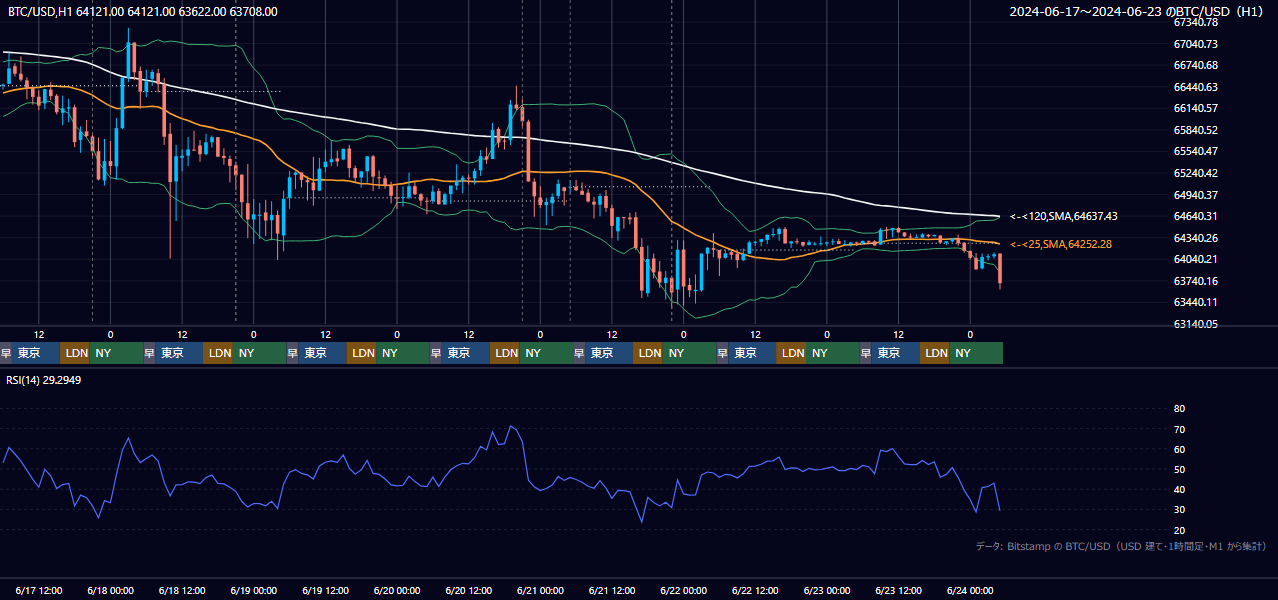The height and width of the screenshot is (600, 1278).
Task: Click price axis label 64940.37
Action: tap(1195, 195)
